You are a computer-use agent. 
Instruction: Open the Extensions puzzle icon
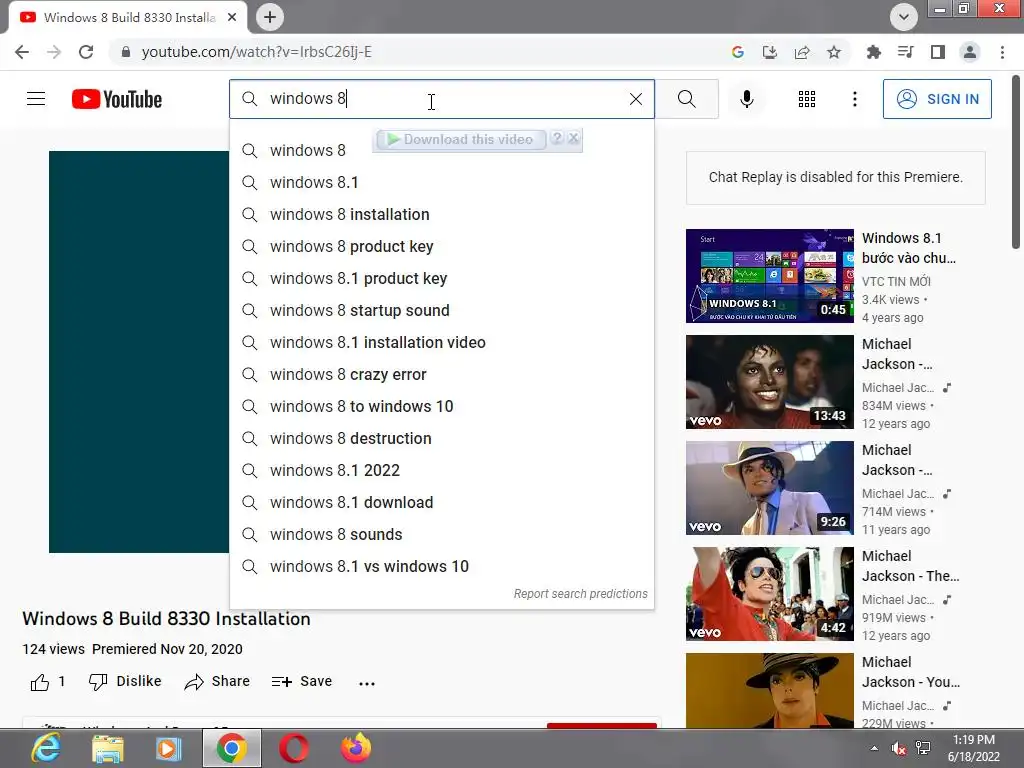[873, 52]
